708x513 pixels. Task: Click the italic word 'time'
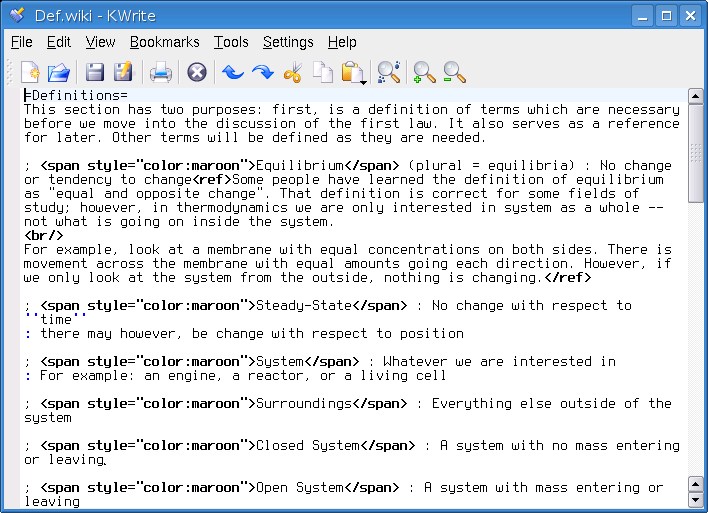point(56,319)
